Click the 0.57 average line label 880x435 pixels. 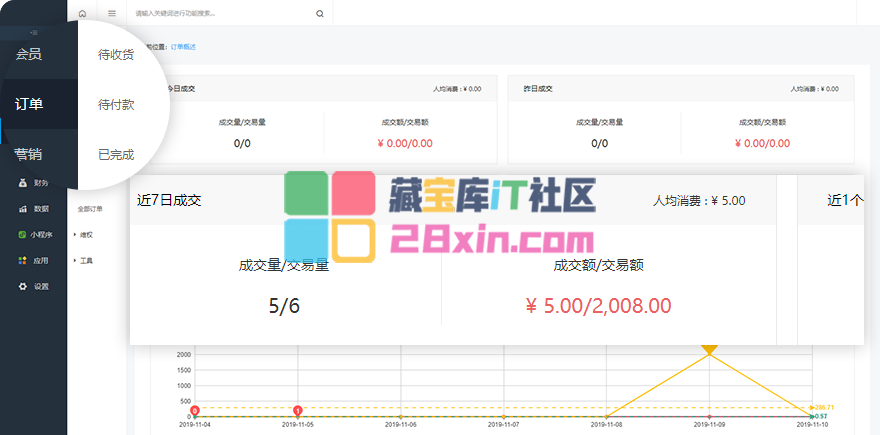coord(821,416)
